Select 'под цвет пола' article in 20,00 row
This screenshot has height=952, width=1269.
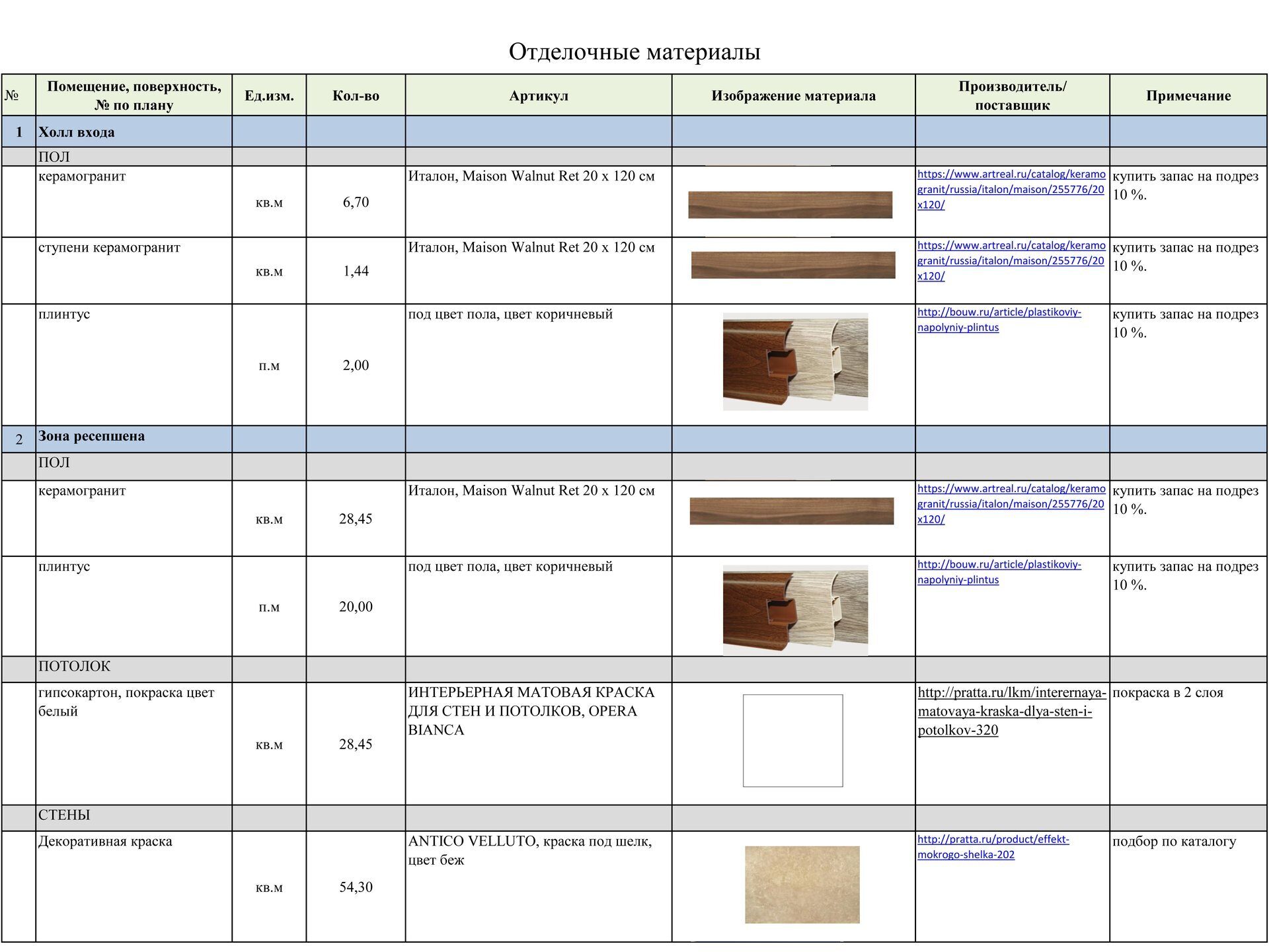[x=539, y=606]
